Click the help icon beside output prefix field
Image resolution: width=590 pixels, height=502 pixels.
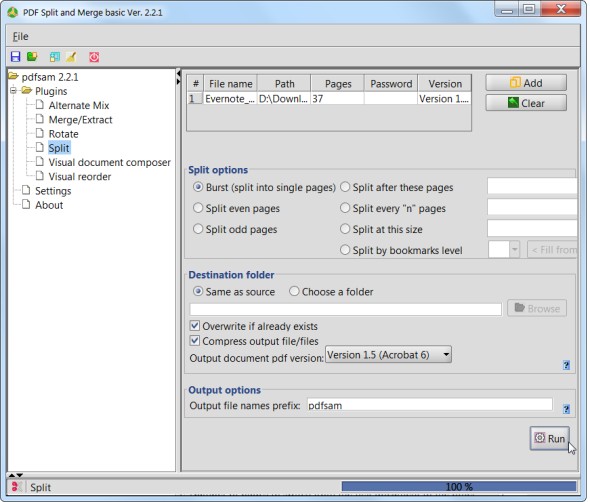566,409
